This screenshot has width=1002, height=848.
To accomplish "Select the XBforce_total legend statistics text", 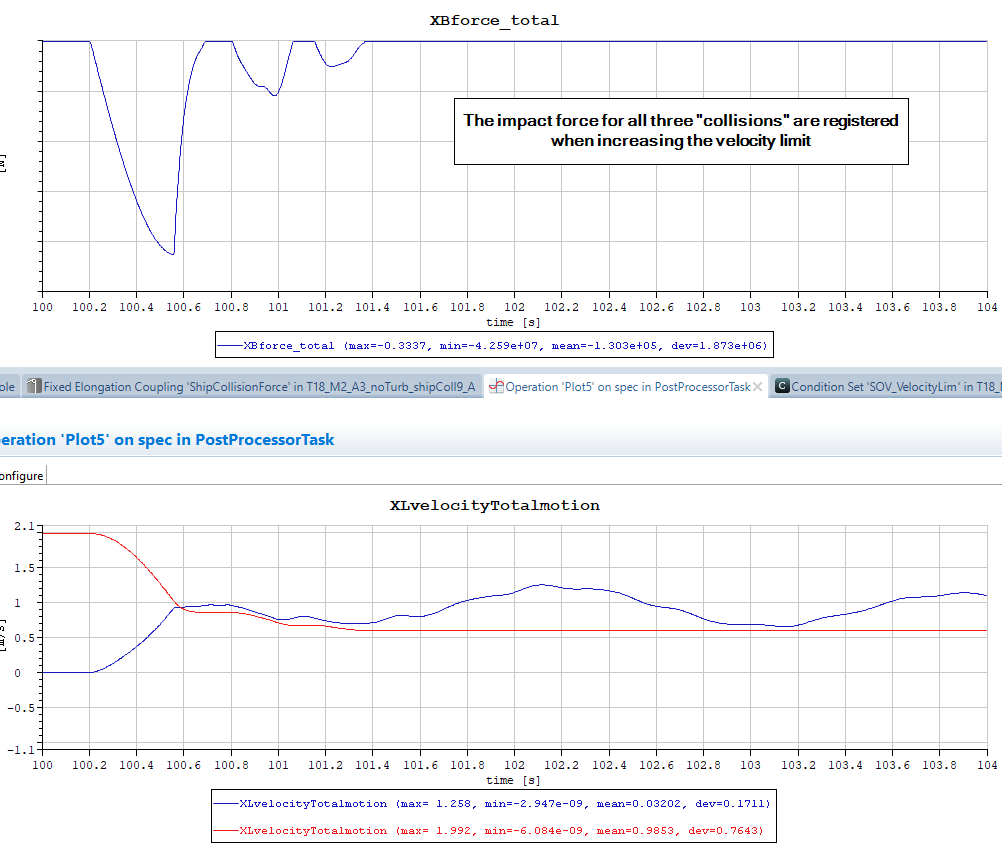I will [507, 345].
